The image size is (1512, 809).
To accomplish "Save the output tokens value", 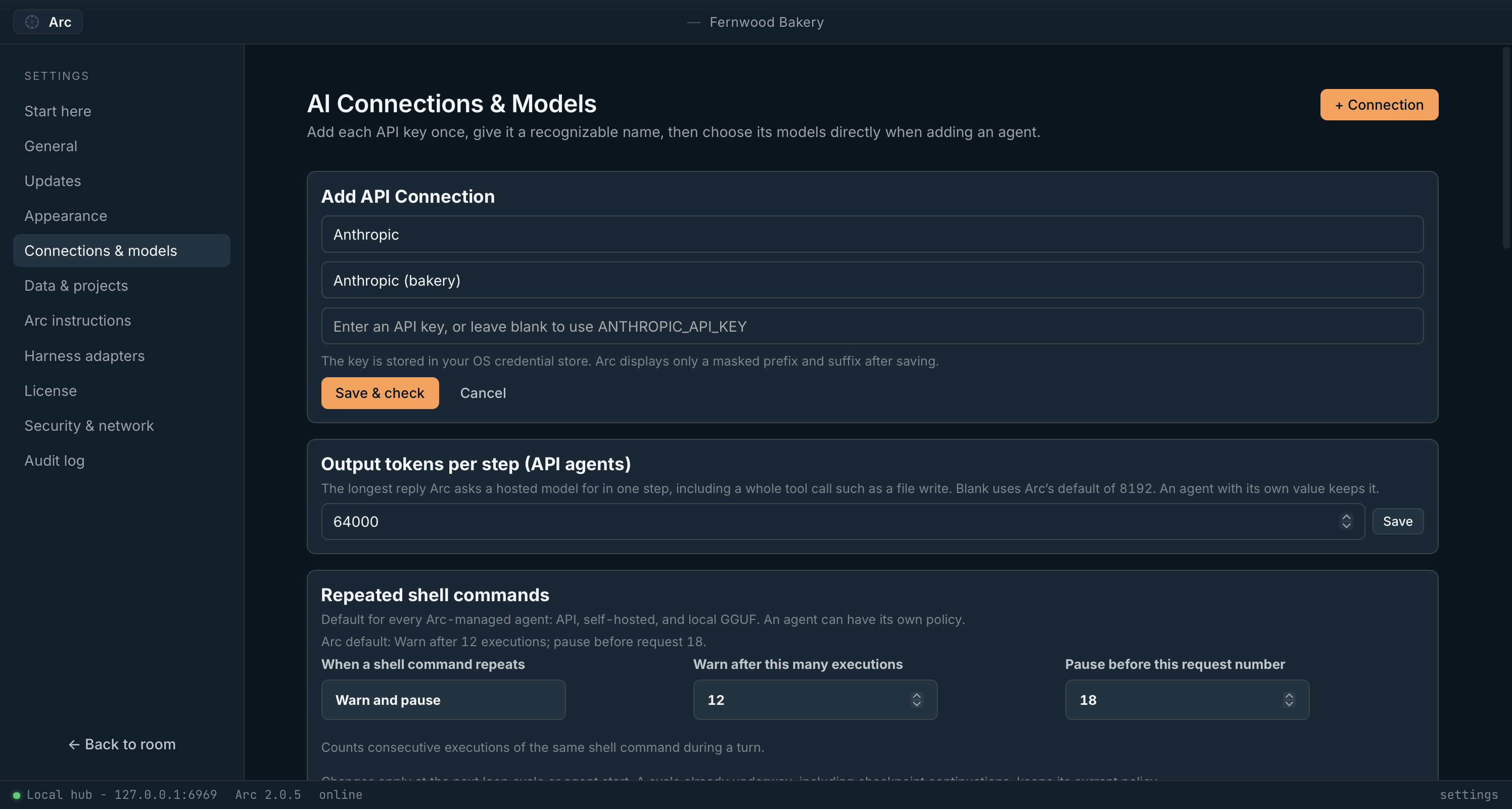I will [1398, 521].
